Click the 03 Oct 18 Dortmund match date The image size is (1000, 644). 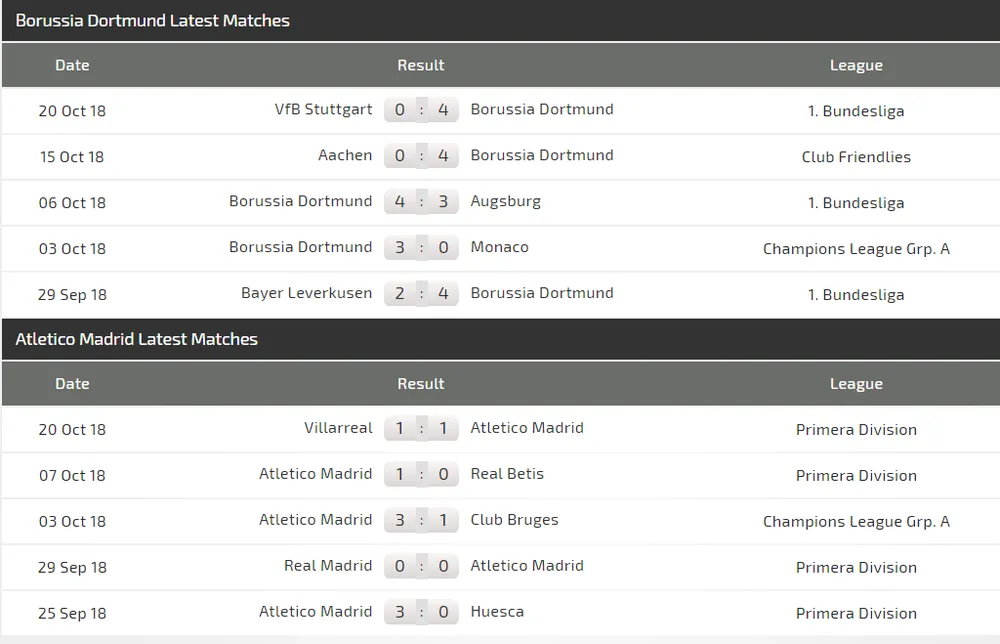click(72, 249)
